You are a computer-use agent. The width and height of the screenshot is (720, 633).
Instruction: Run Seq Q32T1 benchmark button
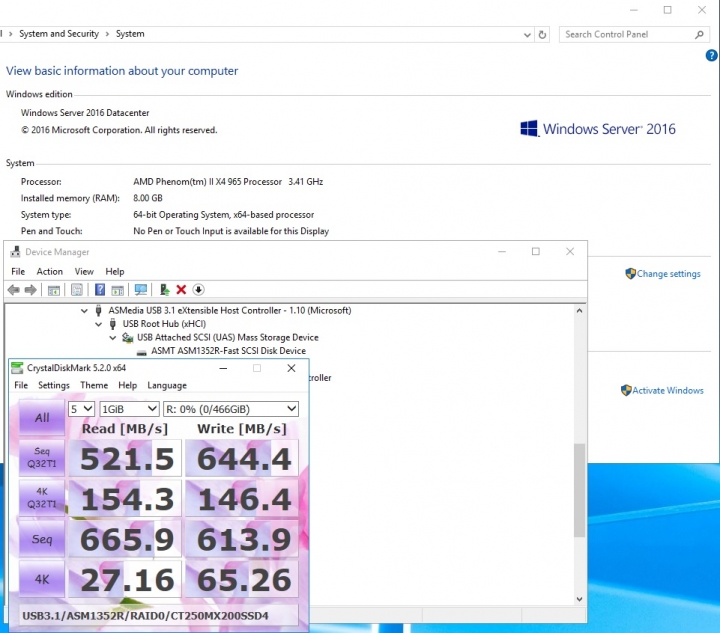tap(42, 457)
